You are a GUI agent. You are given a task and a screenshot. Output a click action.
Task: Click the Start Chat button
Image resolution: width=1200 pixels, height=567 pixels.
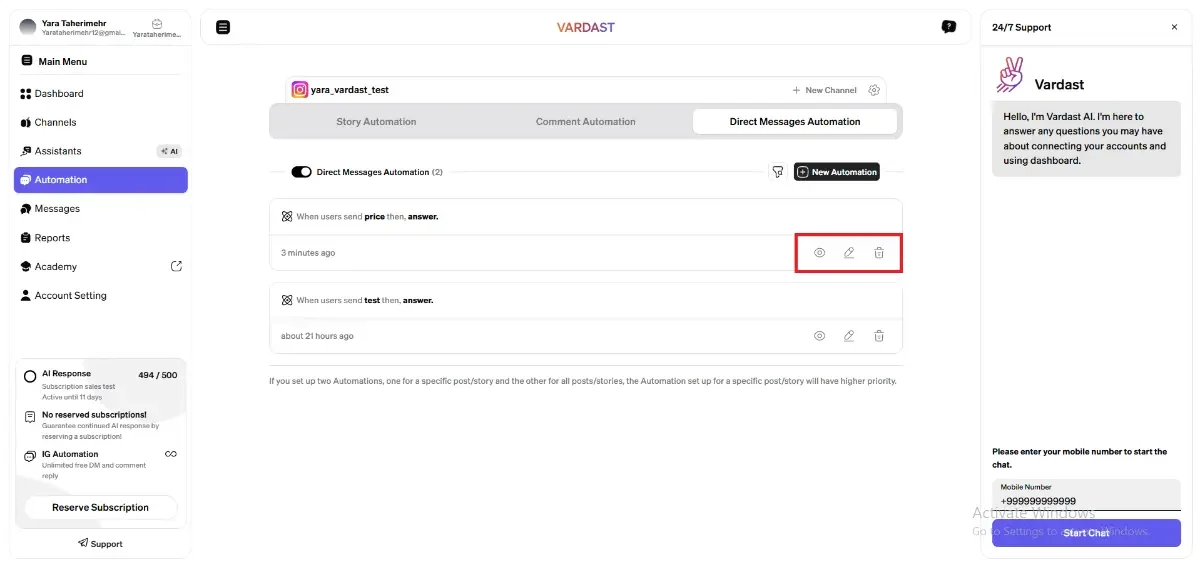coord(1086,533)
